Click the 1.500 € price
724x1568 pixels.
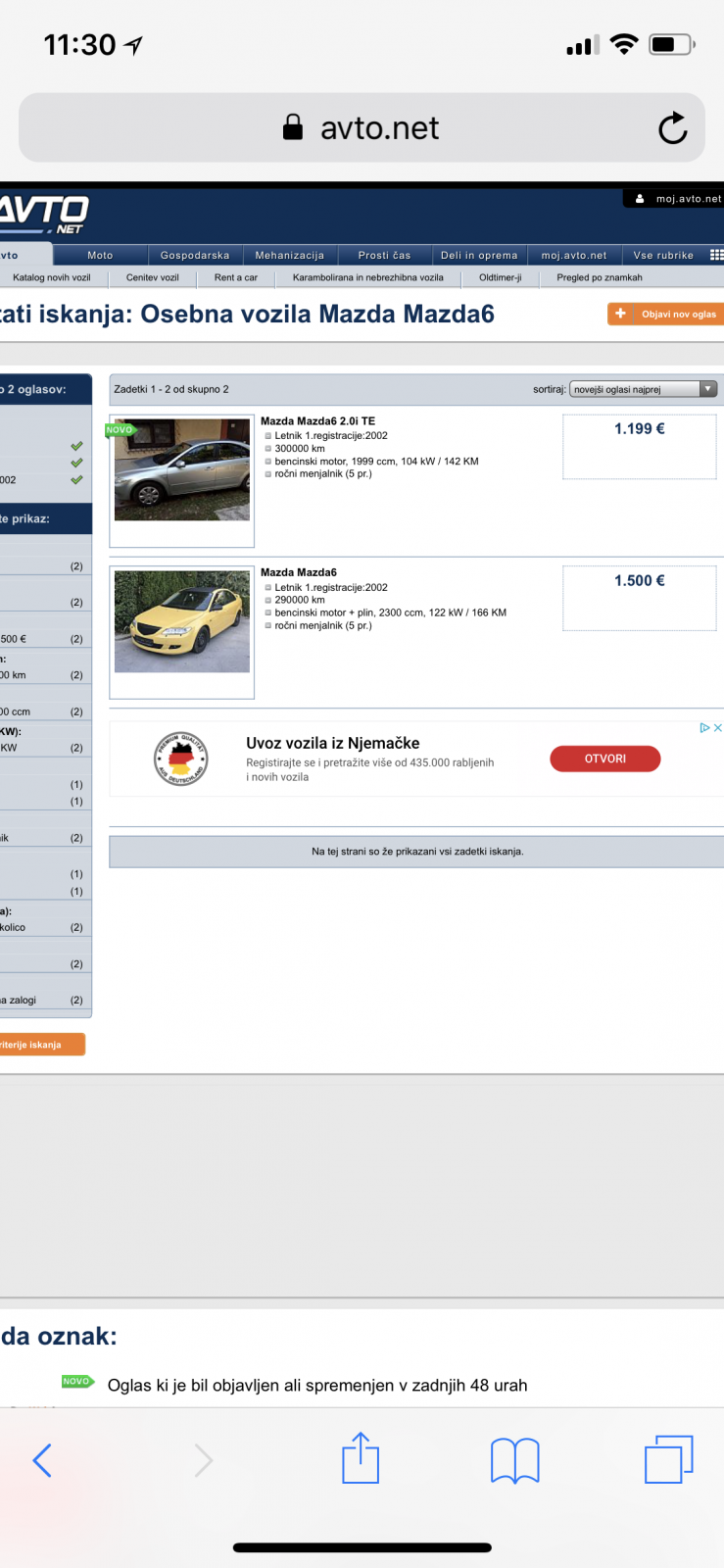pyautogui.click(x=640, y=580)
